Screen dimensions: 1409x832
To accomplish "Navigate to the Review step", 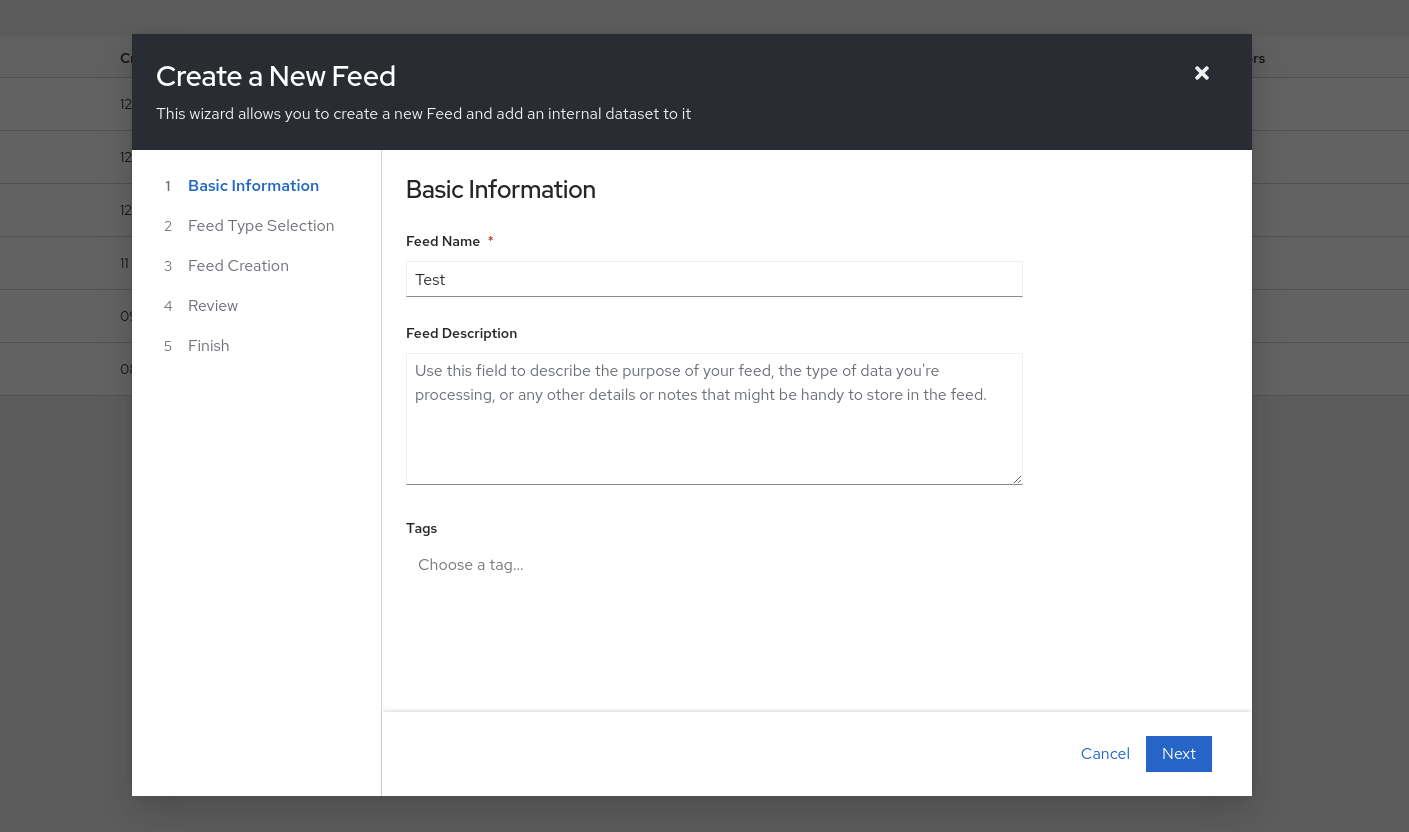I will [213, 306].
